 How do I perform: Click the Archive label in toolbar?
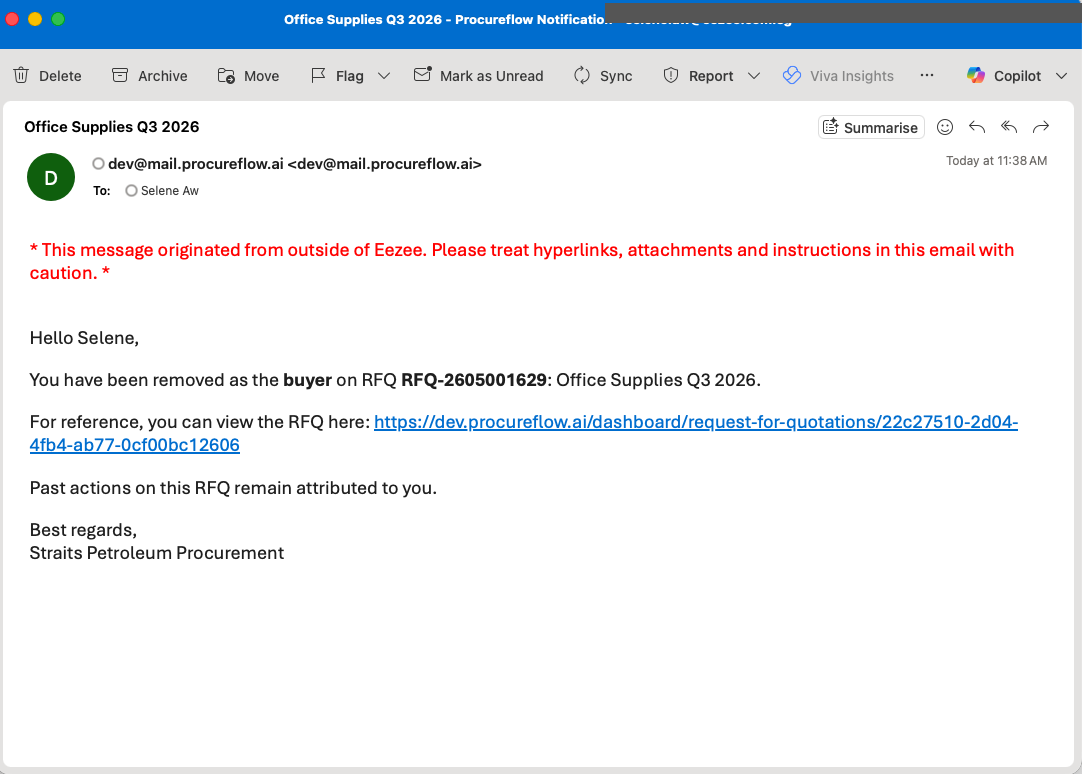pyautogui.click(x=163, y=76)
